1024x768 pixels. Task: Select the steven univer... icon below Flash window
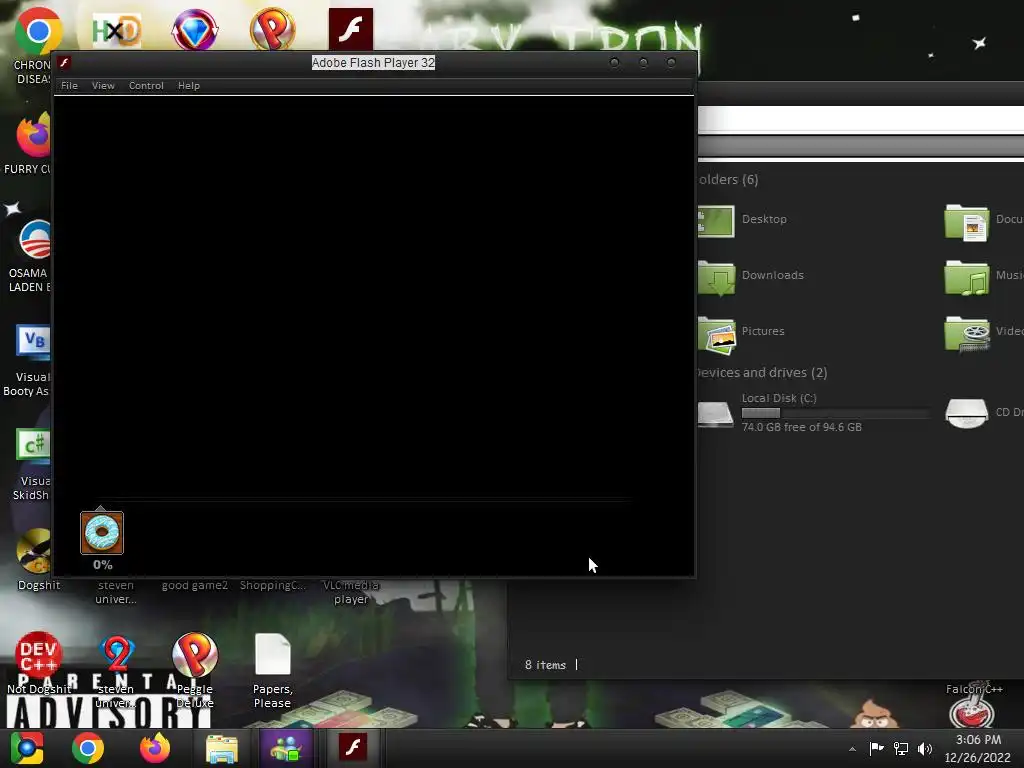[x=116, y=592]
